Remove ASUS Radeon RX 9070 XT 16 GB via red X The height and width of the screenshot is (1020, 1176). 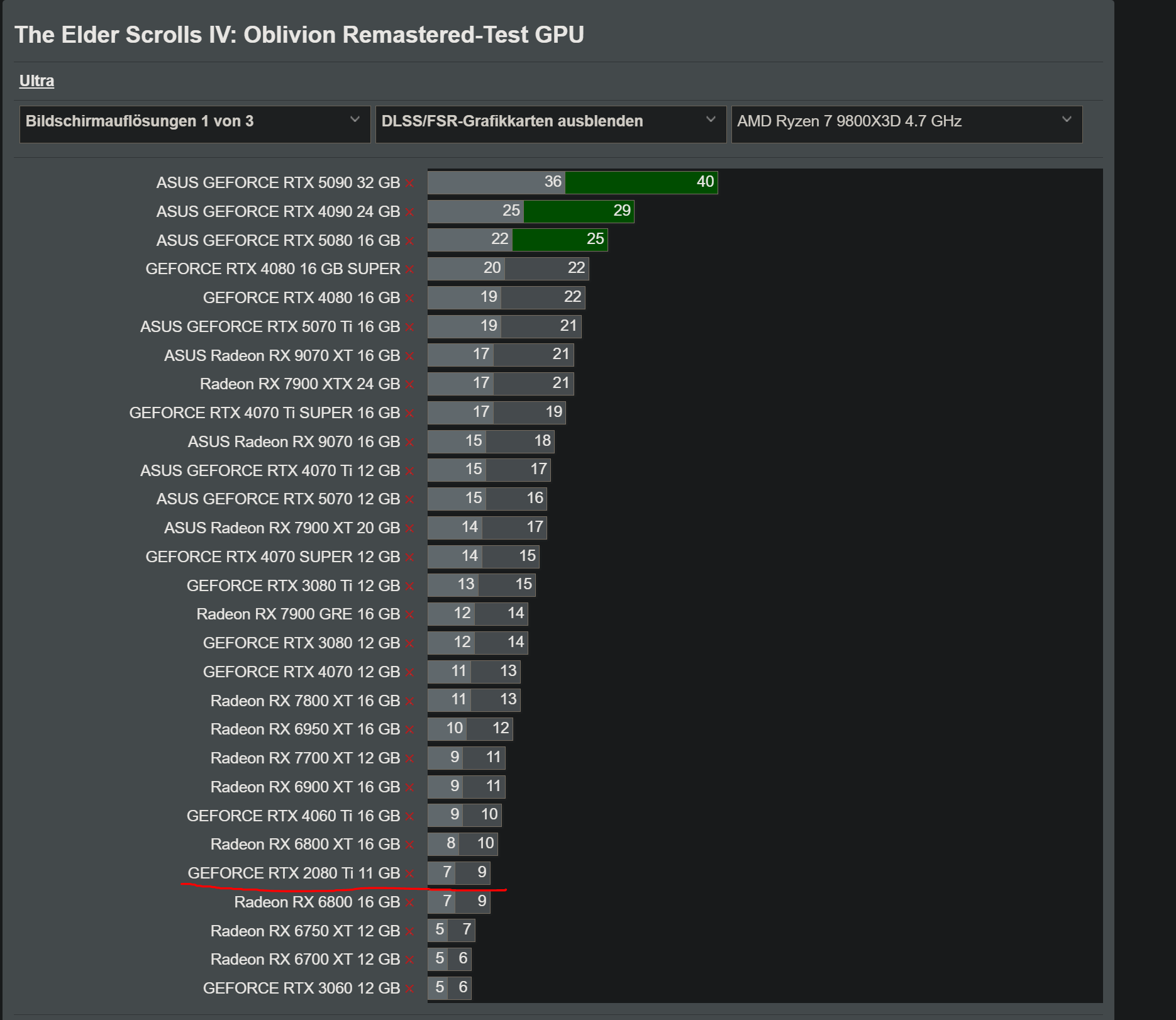pyautogui.click(x=410, y=357)
